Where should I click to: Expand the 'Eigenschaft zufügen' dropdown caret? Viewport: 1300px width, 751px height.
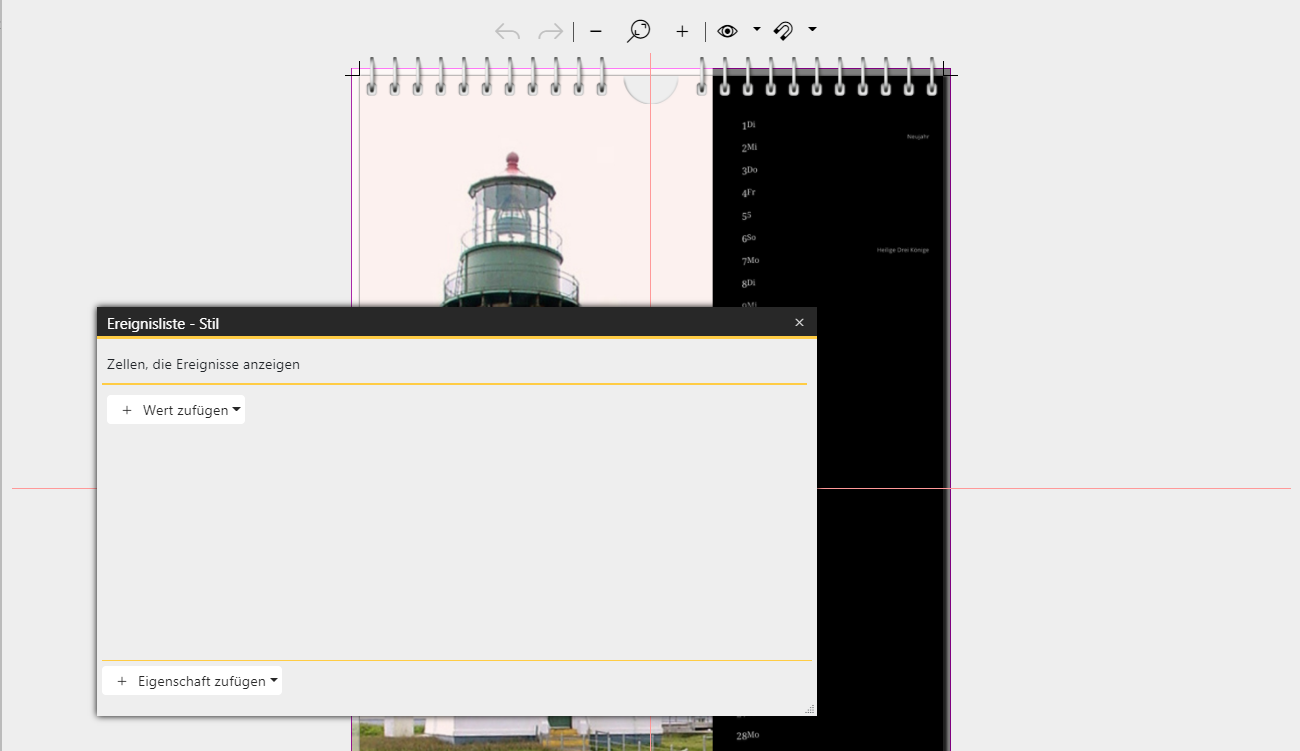tap(274, 681)
